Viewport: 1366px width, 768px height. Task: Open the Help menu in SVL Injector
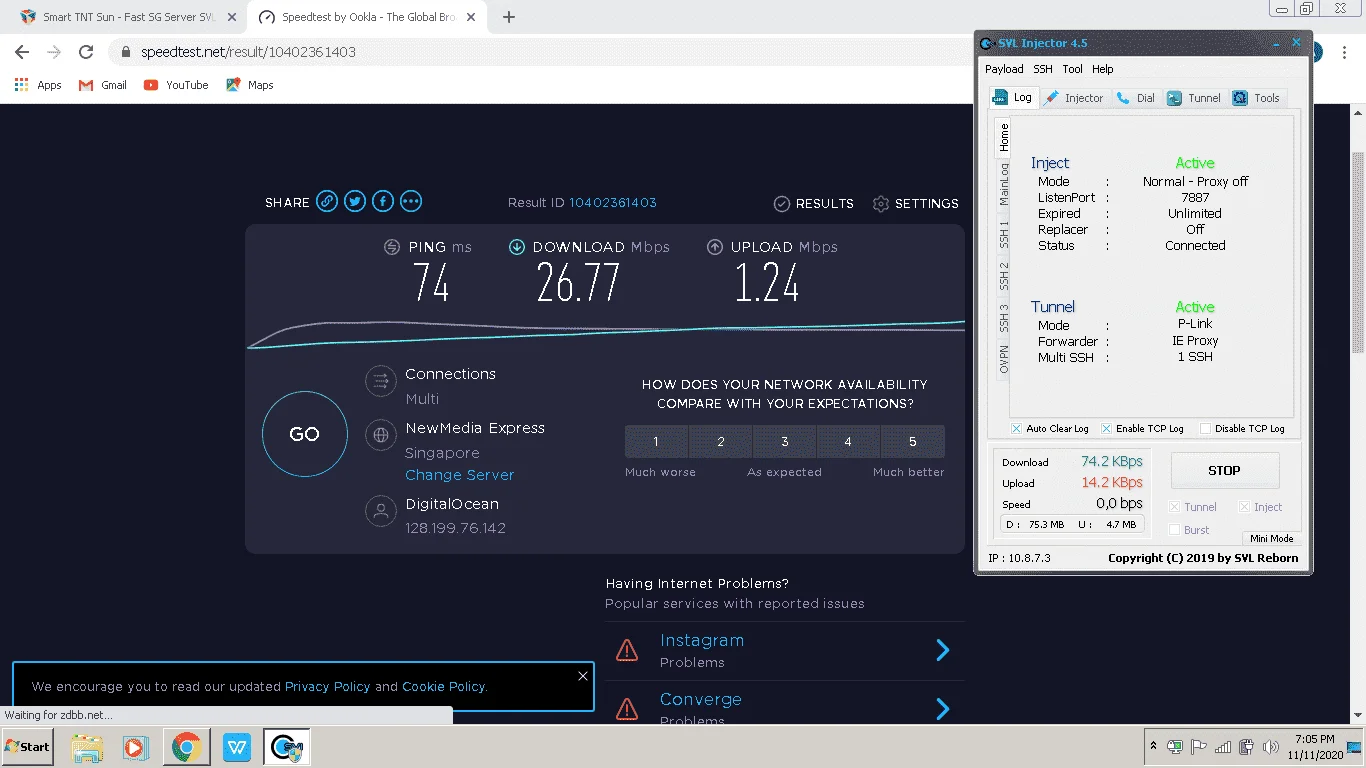1103,69
